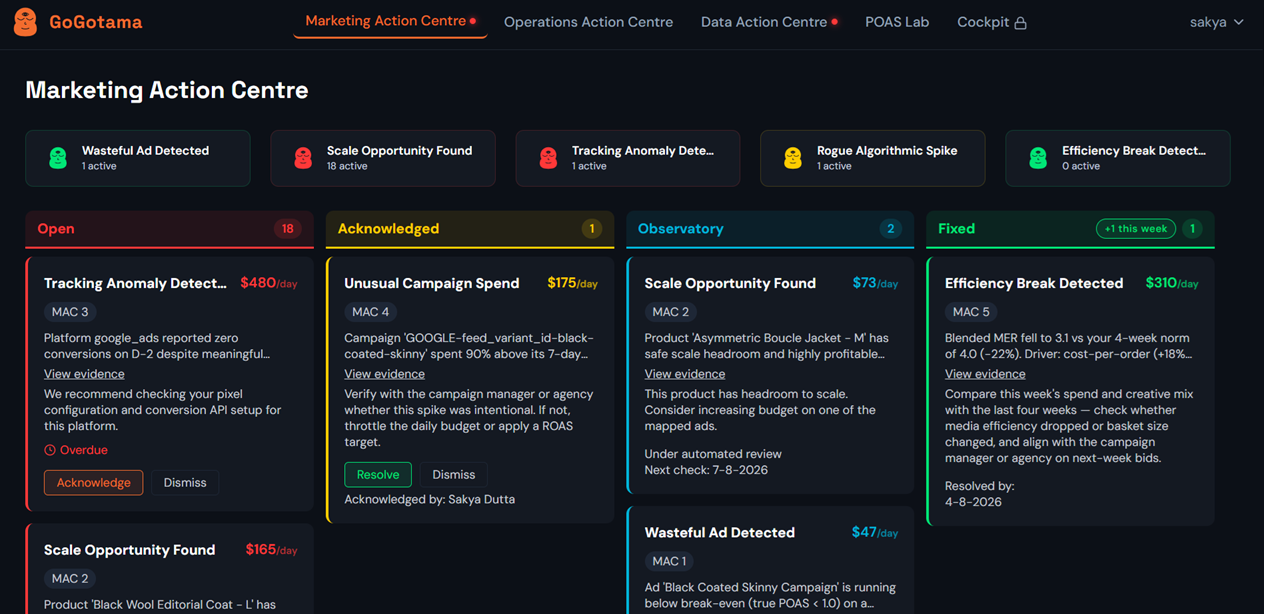The image size is (1264, 614).
Task: Select the Efficiency Break filter card
Action: (x=1118, y=158)
